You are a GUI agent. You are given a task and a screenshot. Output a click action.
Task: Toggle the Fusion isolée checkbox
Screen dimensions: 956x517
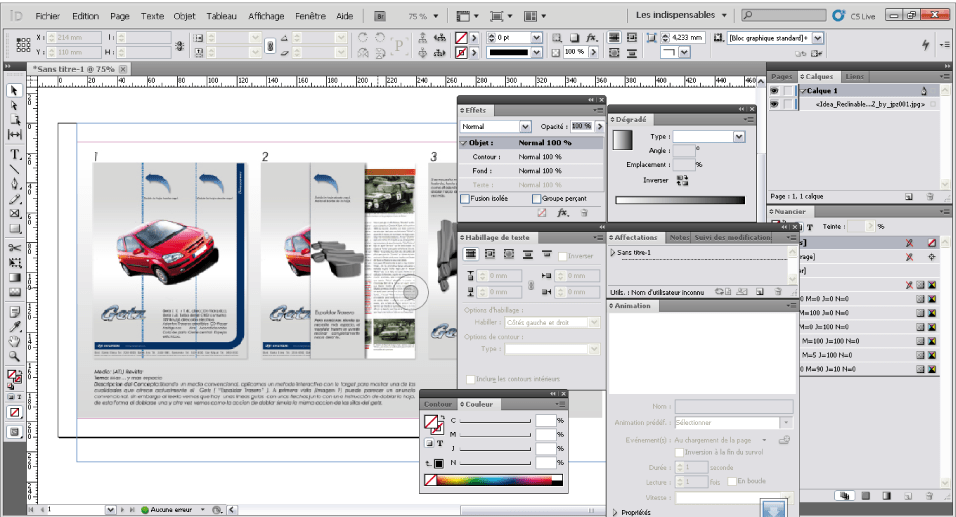[465, 199]
